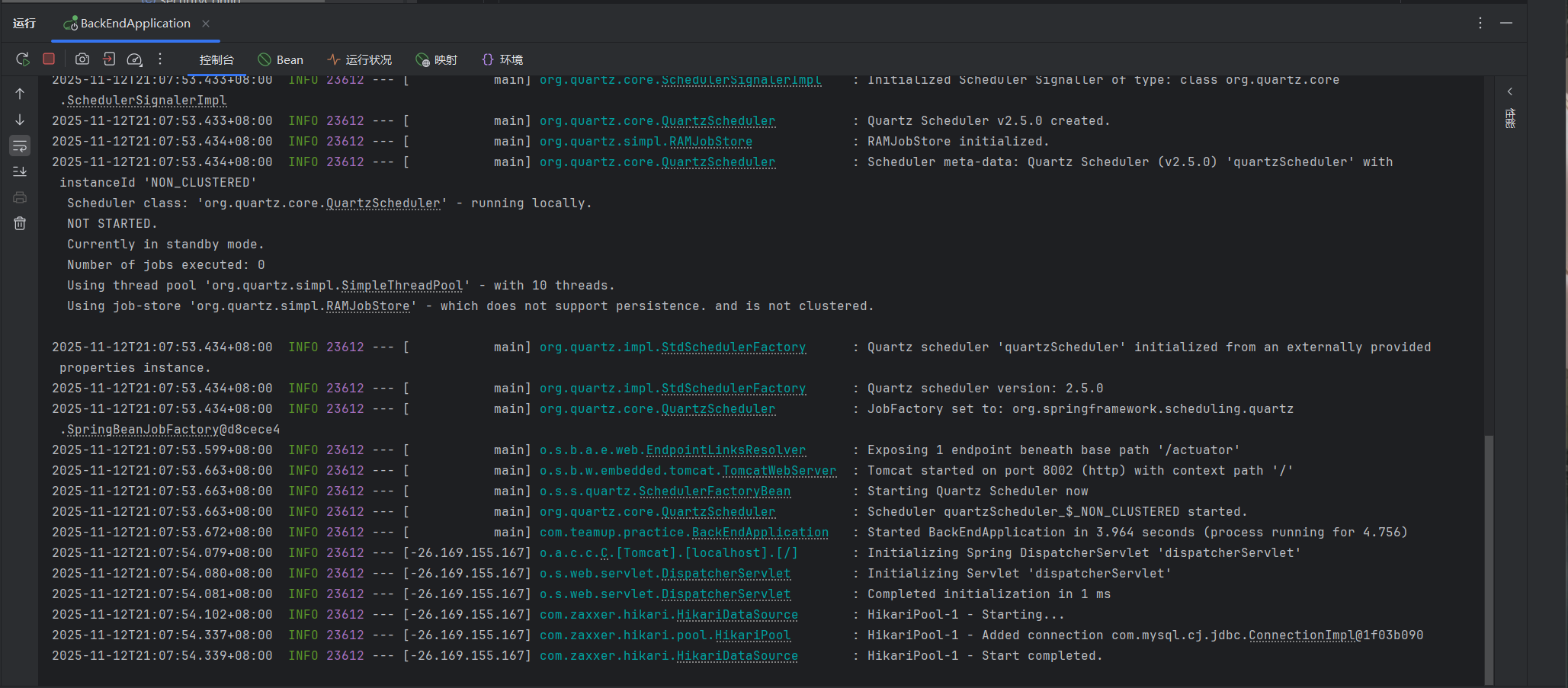
Task: Click 'Quartz scheduler version: 2.5.0' message
Action: click(985, 389)
